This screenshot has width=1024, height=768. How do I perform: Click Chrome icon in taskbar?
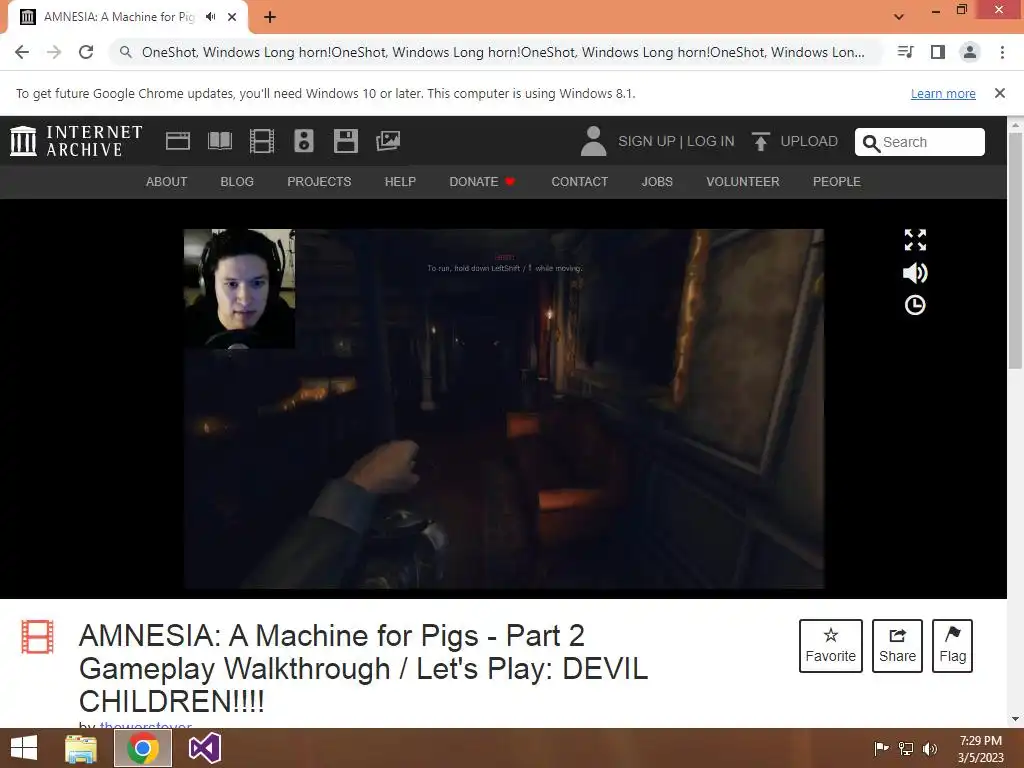143,748
